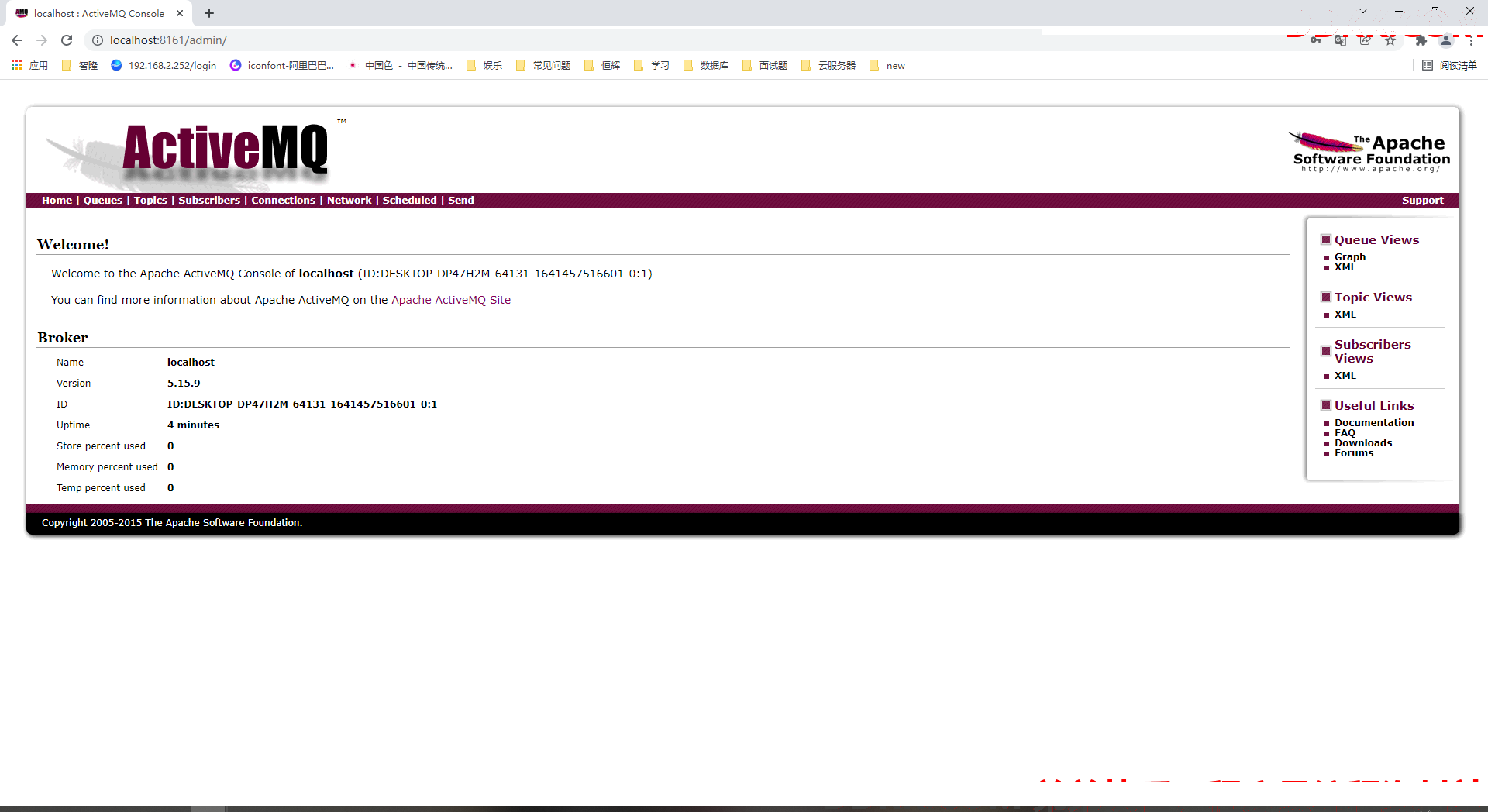Open Queue Views Graph link
The height and width of the screenshot is (812, 1488).
tap(1350, 256)
